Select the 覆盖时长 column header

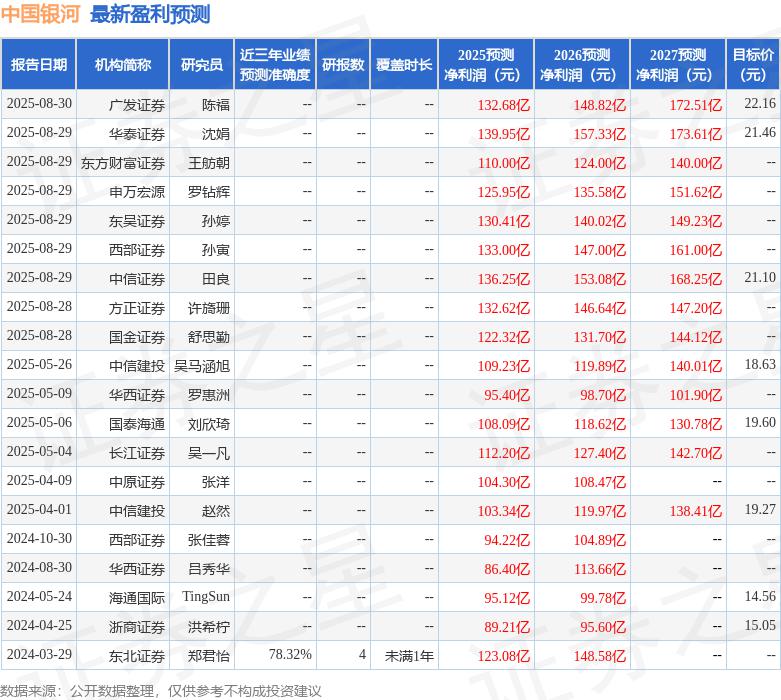point(404,65)
